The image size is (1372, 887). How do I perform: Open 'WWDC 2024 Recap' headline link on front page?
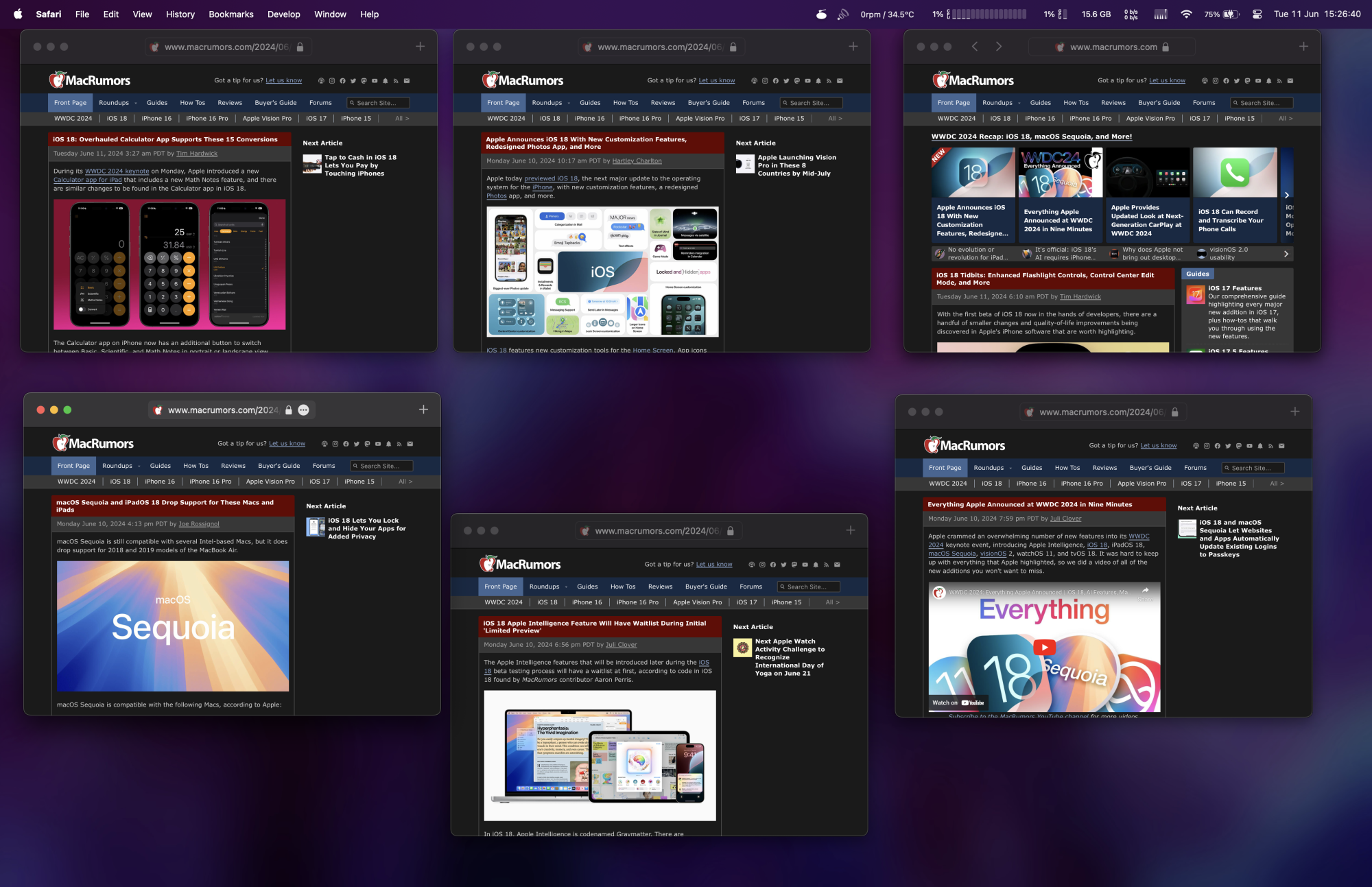click(x=1031, y=137)
